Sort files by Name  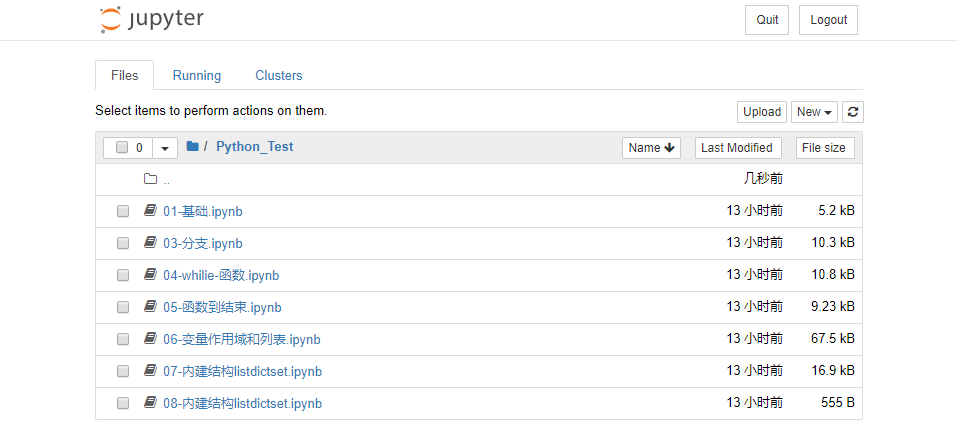point(650,148)
